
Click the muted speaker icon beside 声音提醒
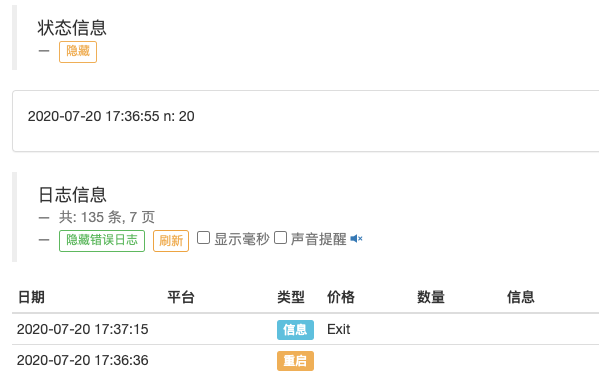click(356, 239)
